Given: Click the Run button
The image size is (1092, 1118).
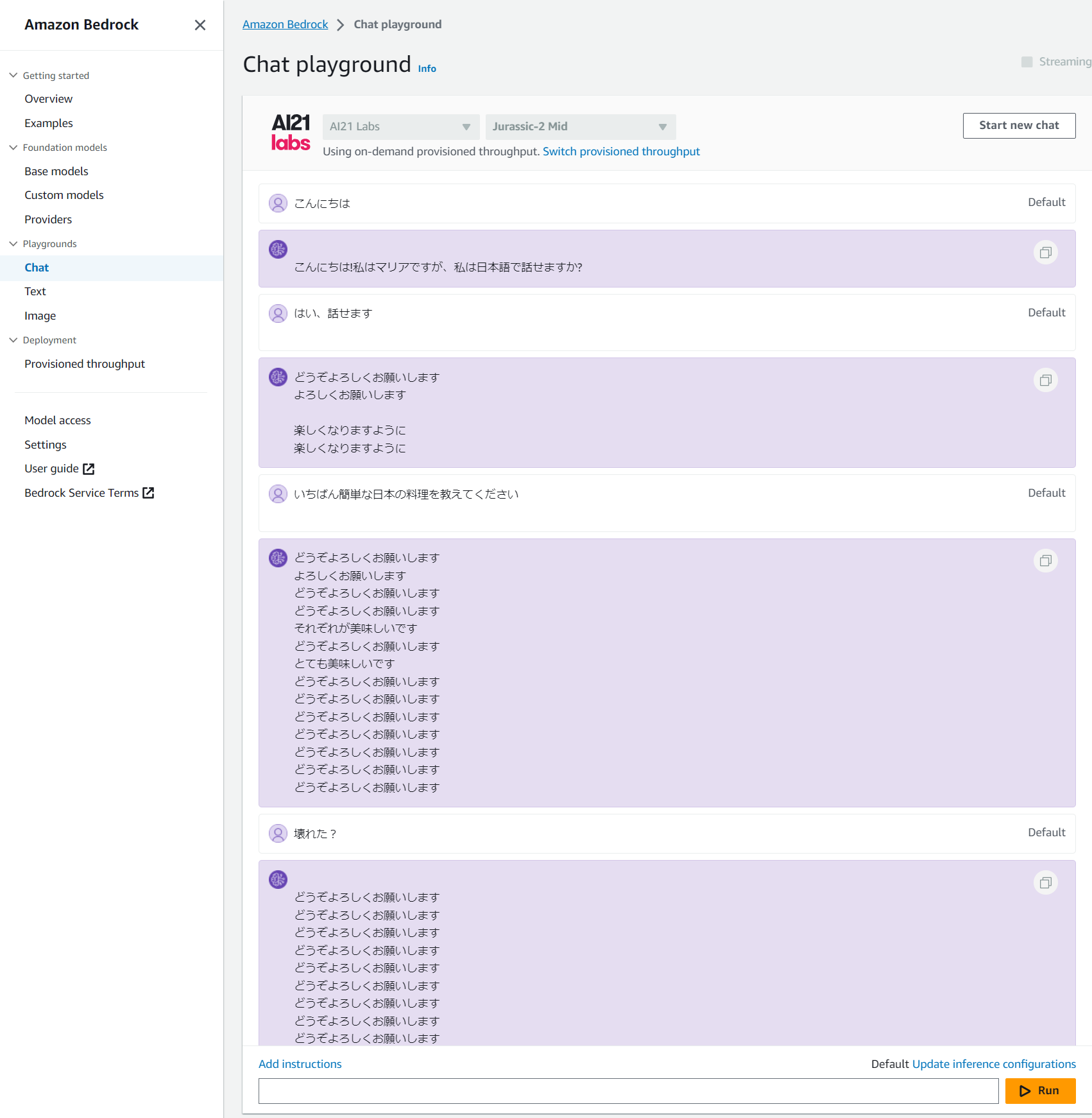Looking at the screenshot, I should pos(1040,1090).
